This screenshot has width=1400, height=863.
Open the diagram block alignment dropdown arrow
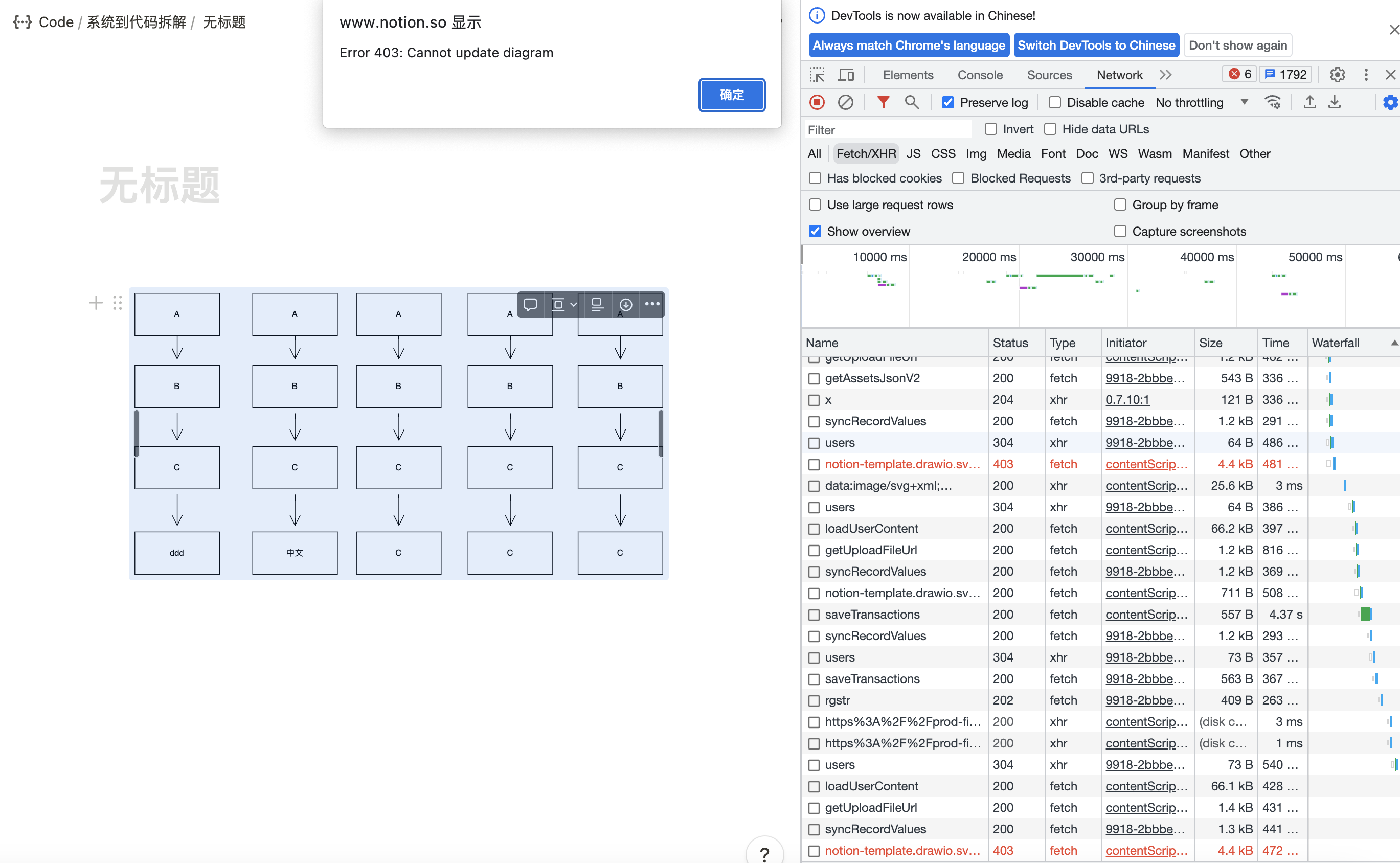coord(573,304)
